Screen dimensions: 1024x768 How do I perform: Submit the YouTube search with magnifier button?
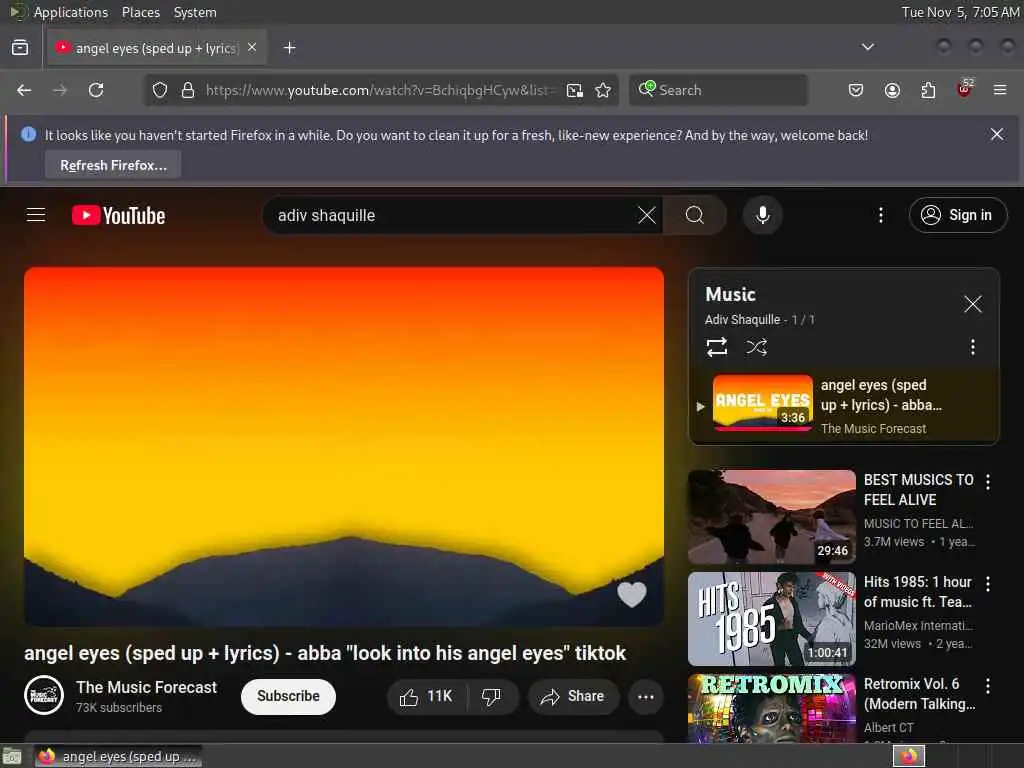coord(695,215)
